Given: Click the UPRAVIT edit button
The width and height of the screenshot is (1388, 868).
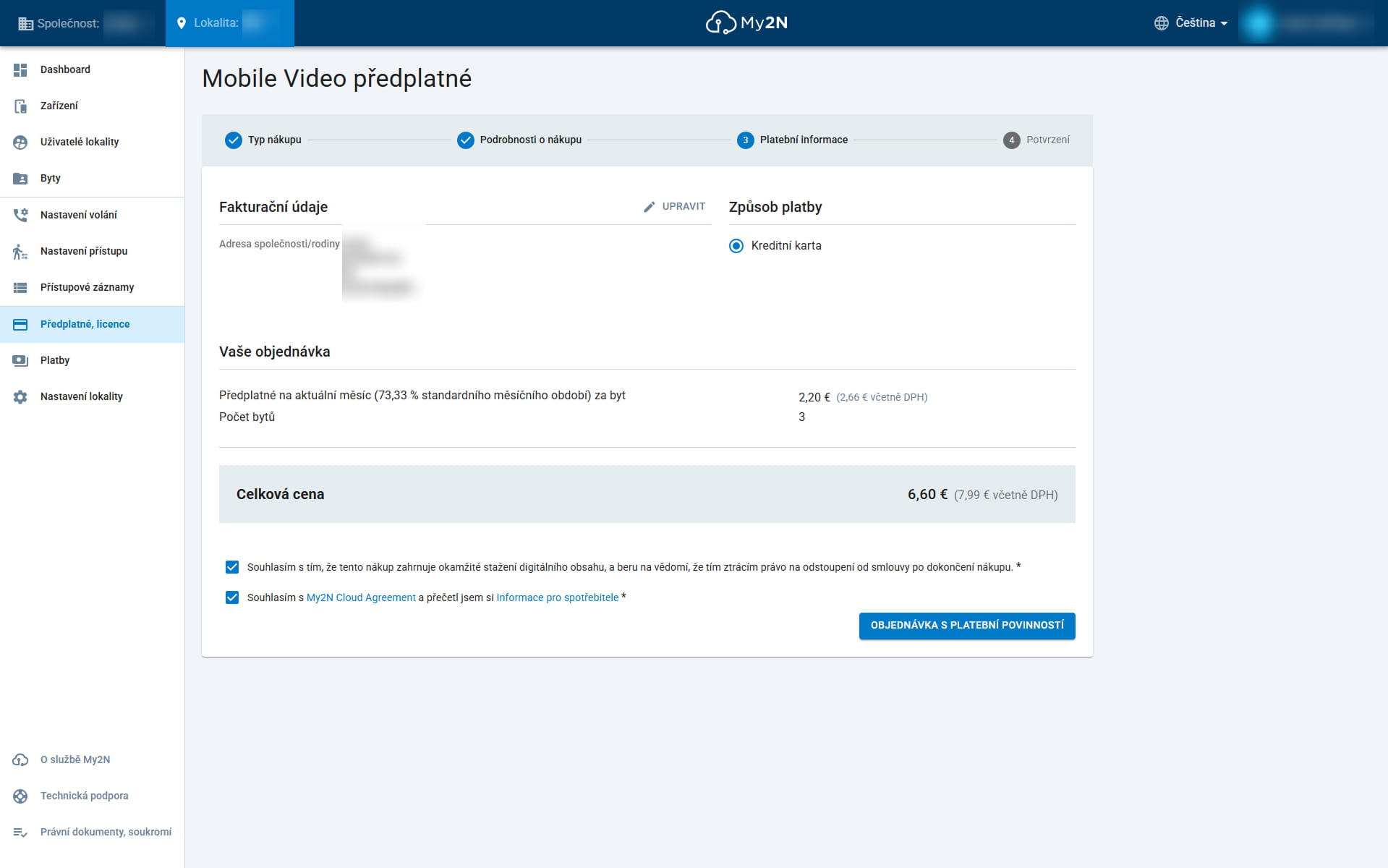Looking at the screenshot, I should tap(674, 207).
